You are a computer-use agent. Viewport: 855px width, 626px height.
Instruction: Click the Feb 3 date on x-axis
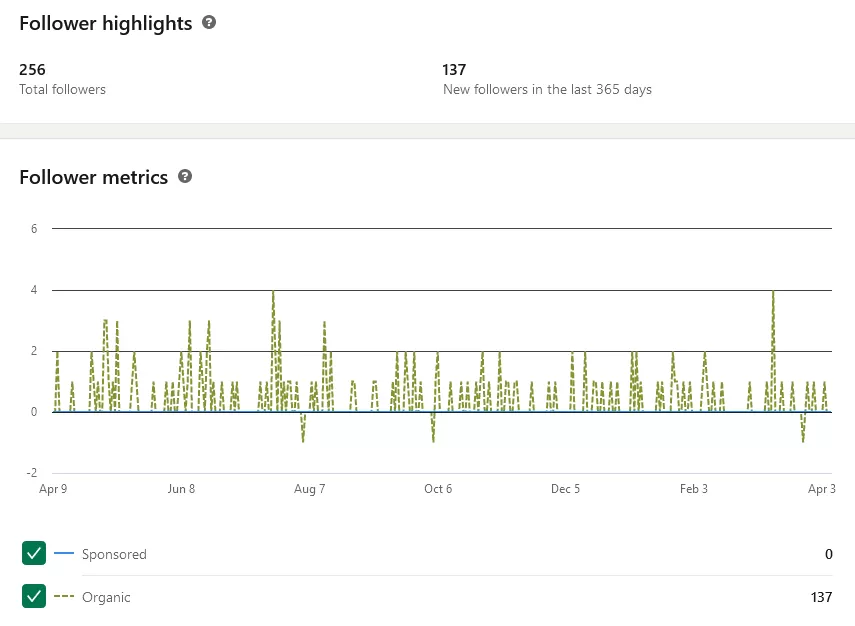(694, 489)
